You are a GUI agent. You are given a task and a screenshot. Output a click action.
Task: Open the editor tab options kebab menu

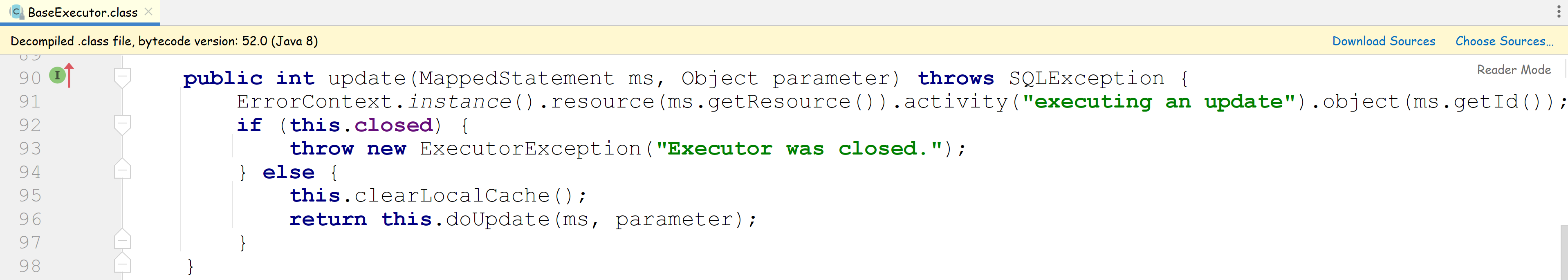[x=1558, y=11]
